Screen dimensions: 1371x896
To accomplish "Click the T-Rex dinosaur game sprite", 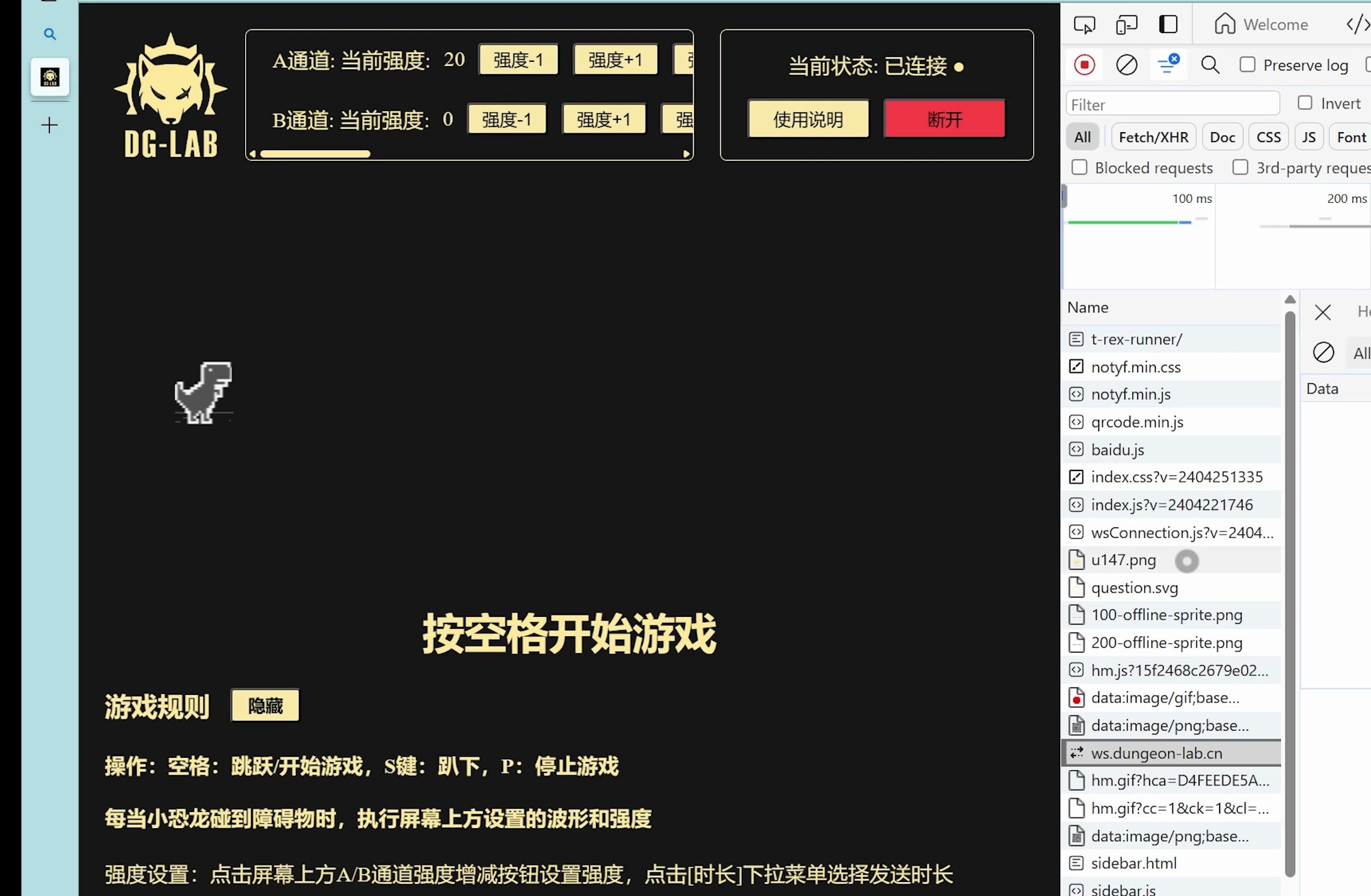I will point(203,393).
